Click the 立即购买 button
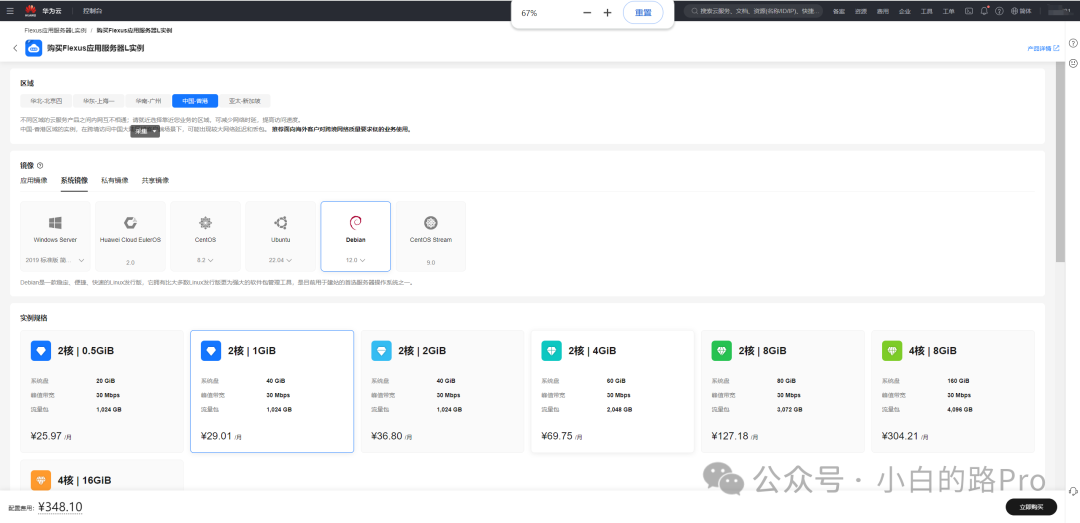 1031,506
